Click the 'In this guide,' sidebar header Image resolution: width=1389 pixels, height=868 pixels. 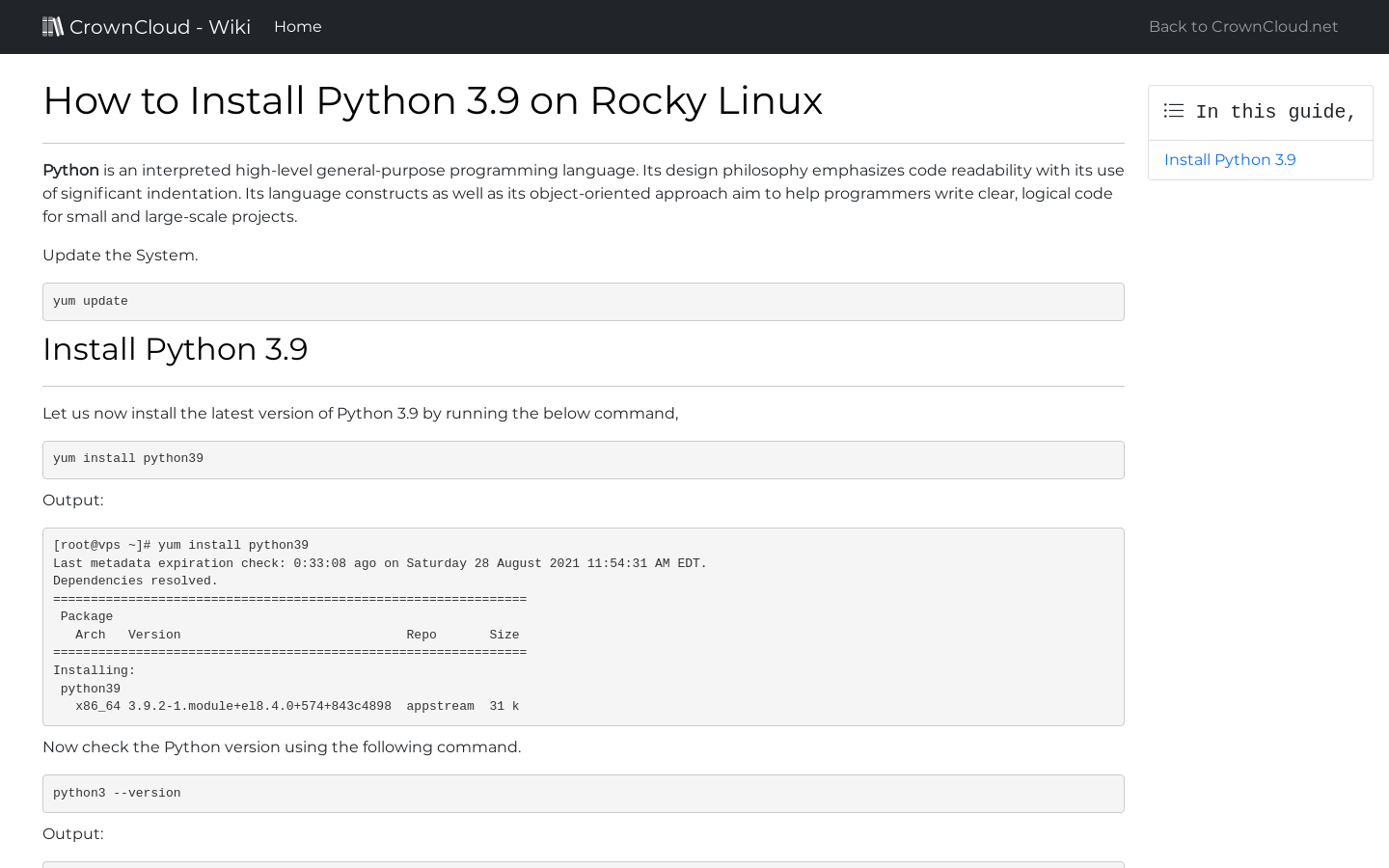[x=1273, y=111]
